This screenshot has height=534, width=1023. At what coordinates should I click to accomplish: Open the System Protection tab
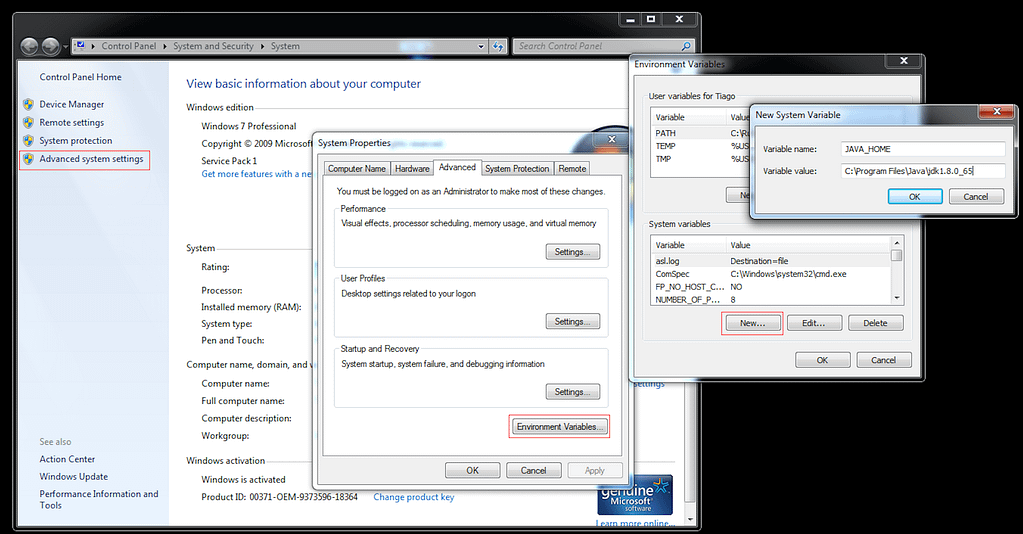[x=517, y=168]
